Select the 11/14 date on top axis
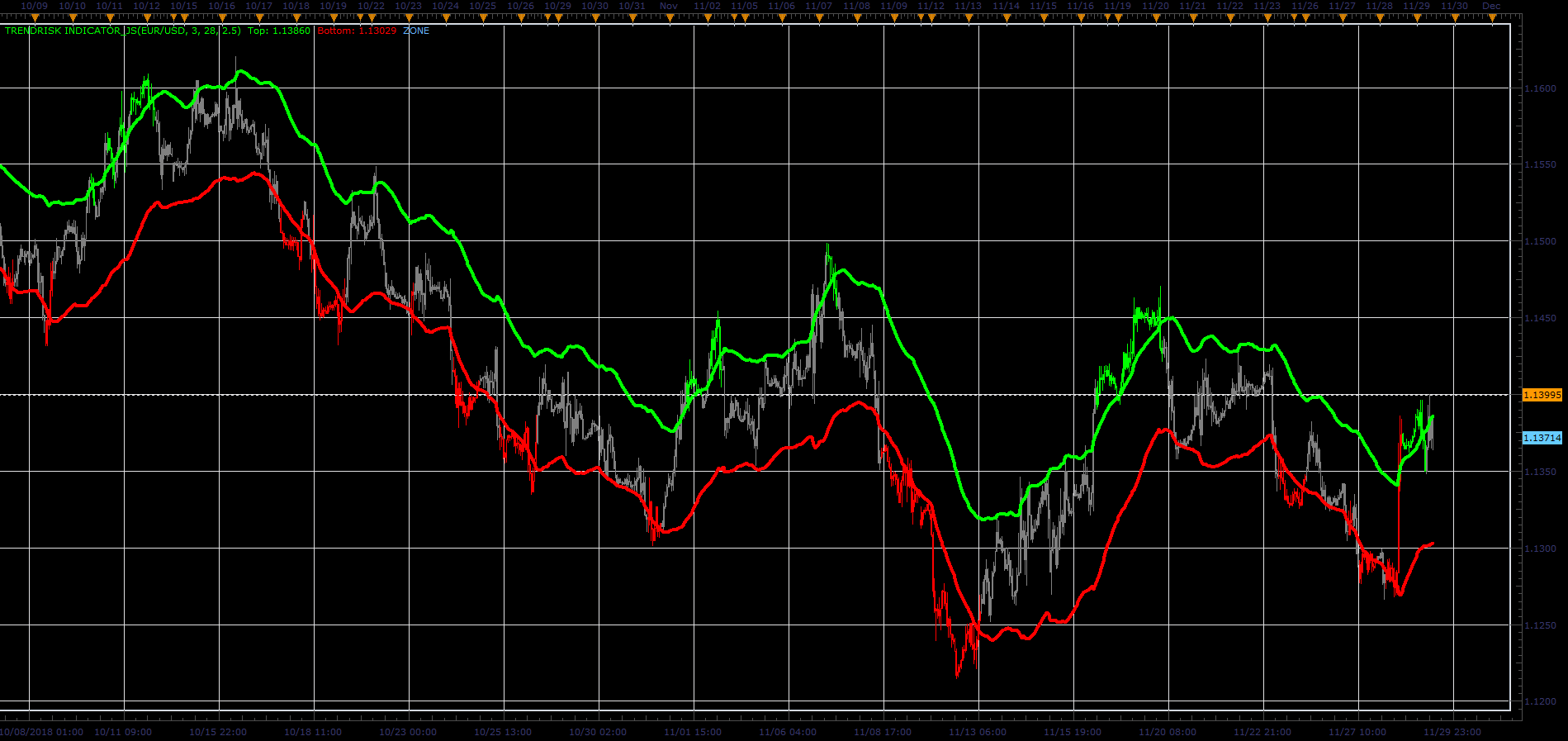1568x741 pixels. [x=1006, y=6]
